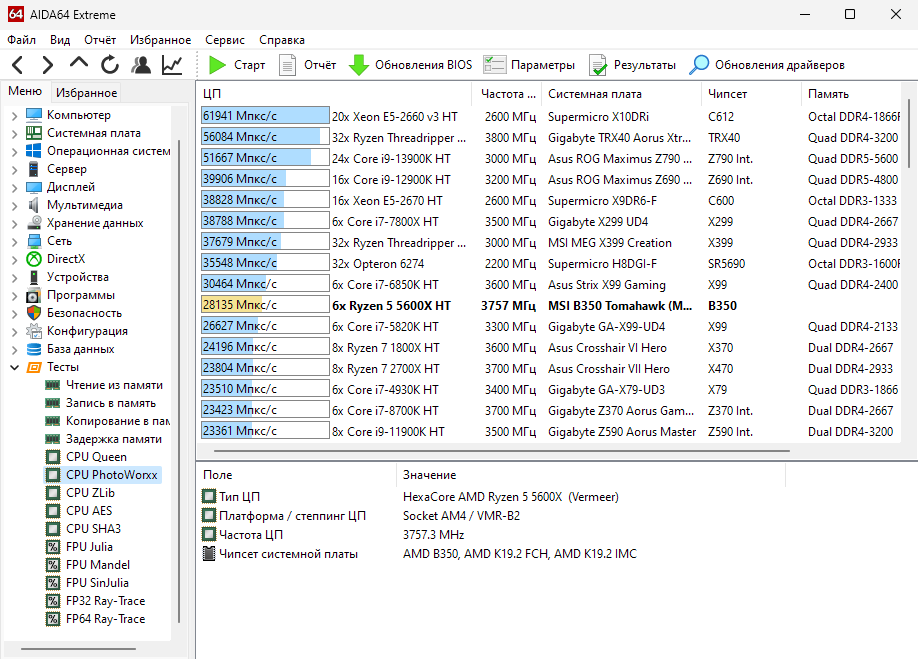Select the CPU ZLib test
The image size is (918, 659).
coord(90,493)
